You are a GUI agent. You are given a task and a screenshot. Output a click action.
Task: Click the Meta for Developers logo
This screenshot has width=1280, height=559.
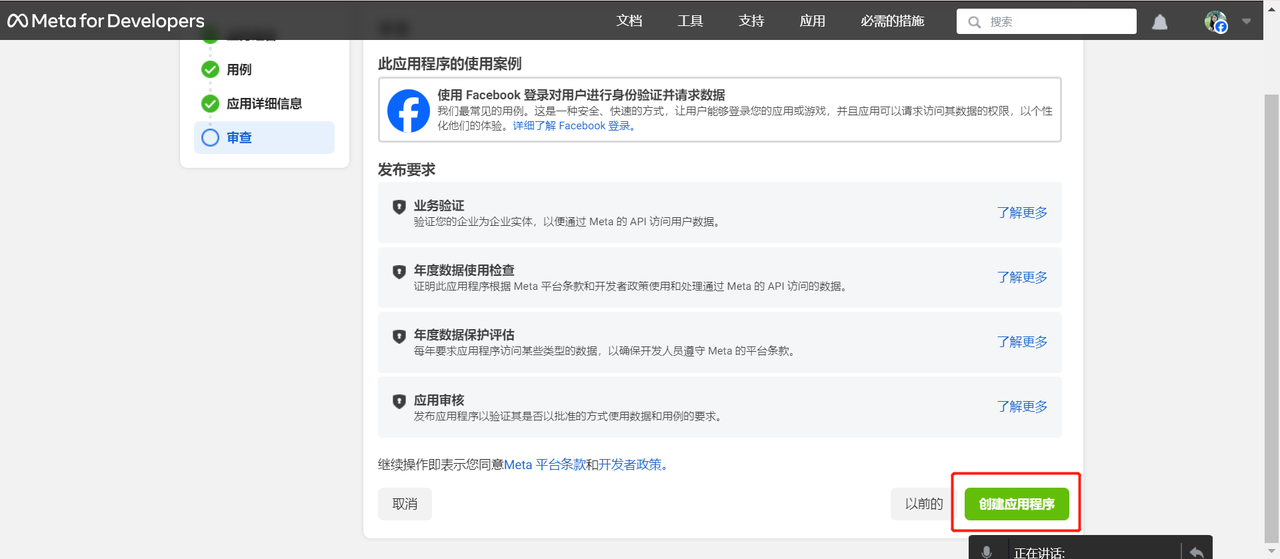[106, 21]
